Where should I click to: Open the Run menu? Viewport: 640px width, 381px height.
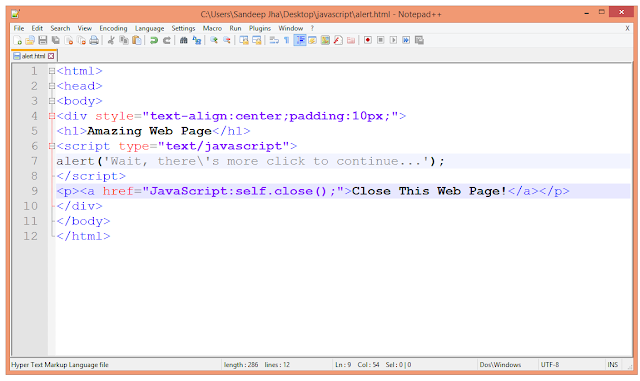235,28
